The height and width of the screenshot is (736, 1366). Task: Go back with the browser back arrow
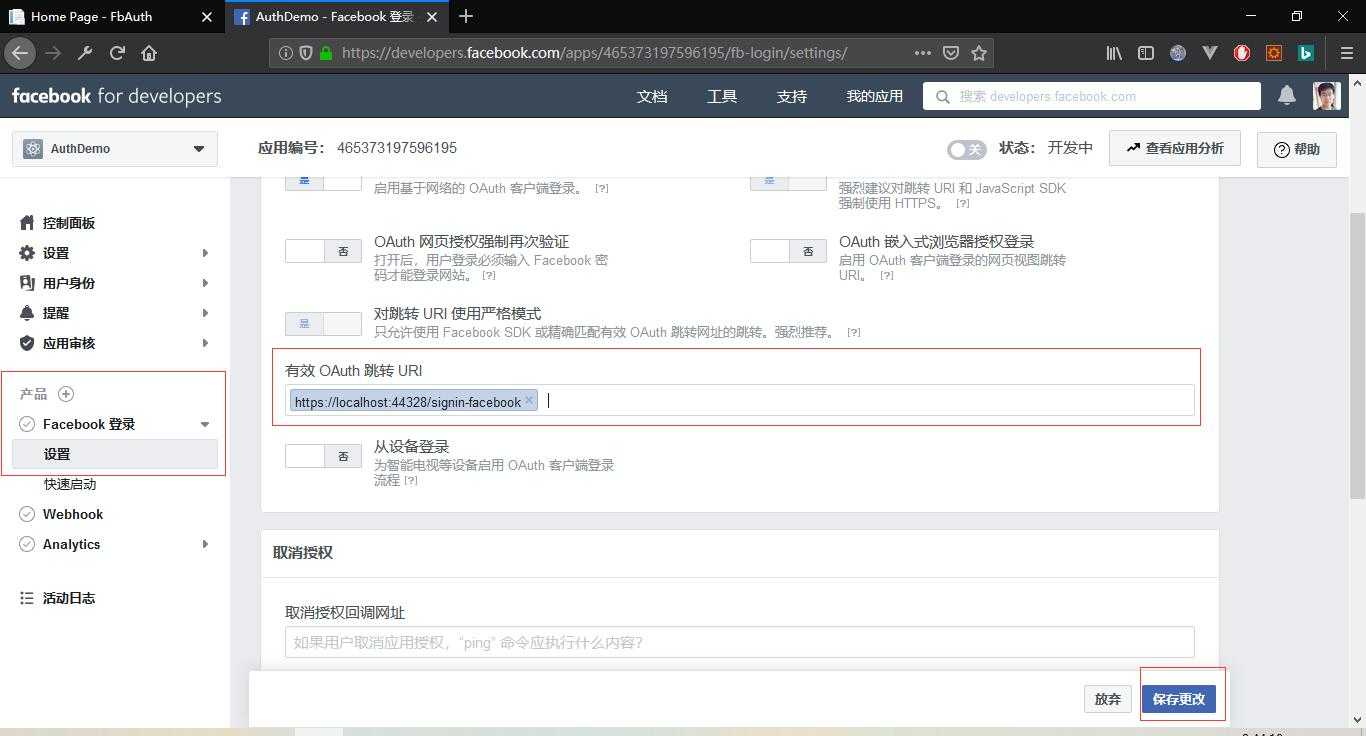20,53
